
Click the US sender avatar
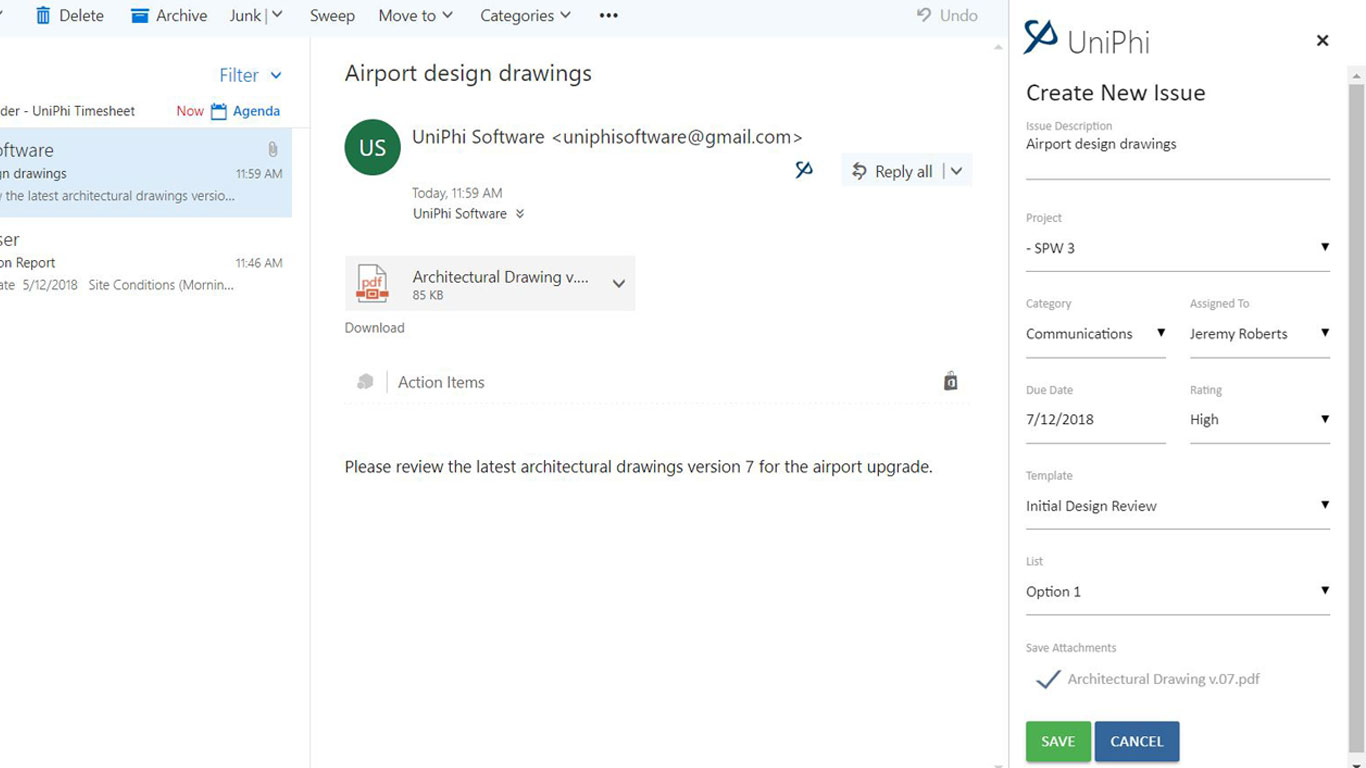[x=372, y=148]
